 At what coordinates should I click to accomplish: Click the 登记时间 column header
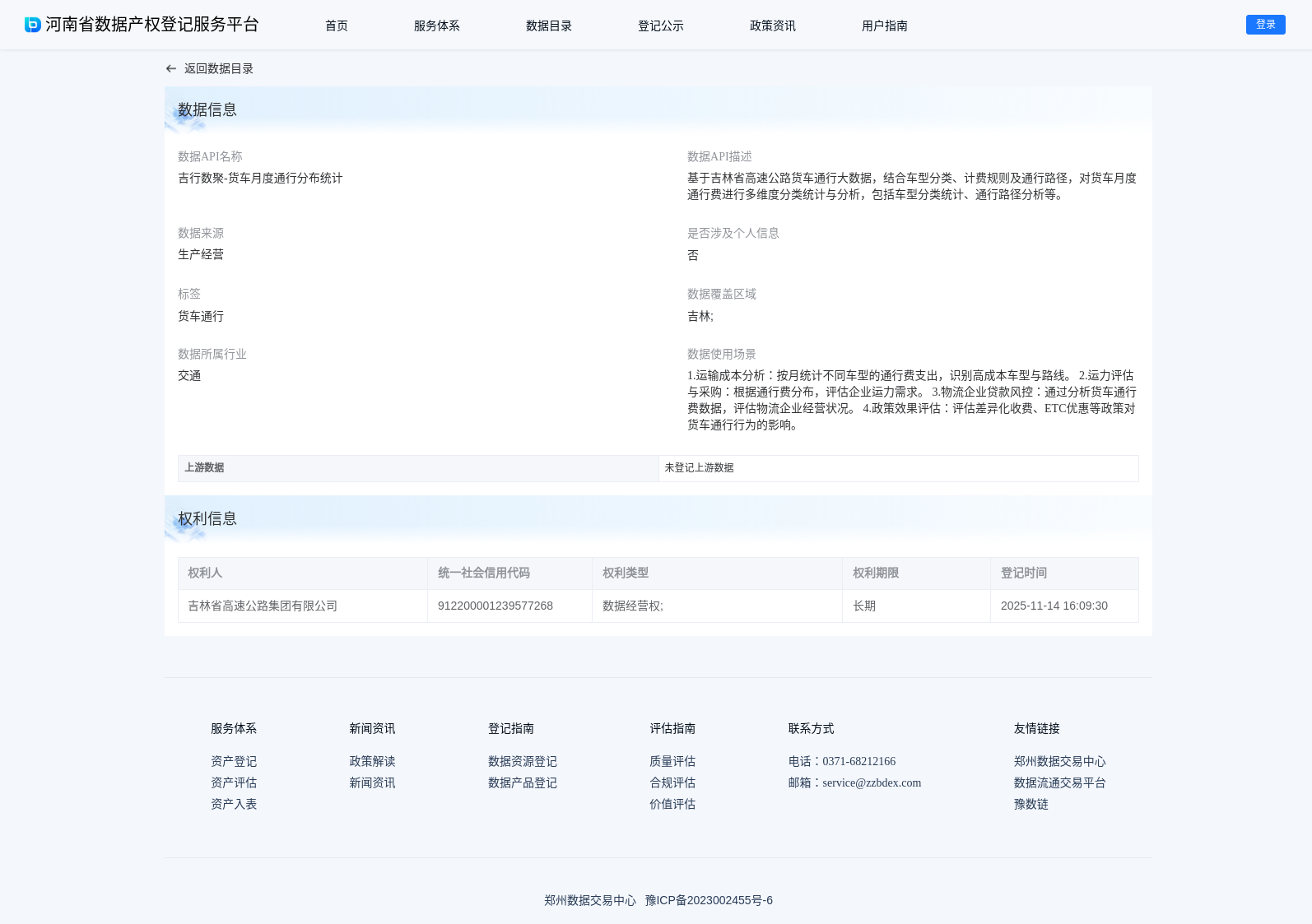[1065, 573]
